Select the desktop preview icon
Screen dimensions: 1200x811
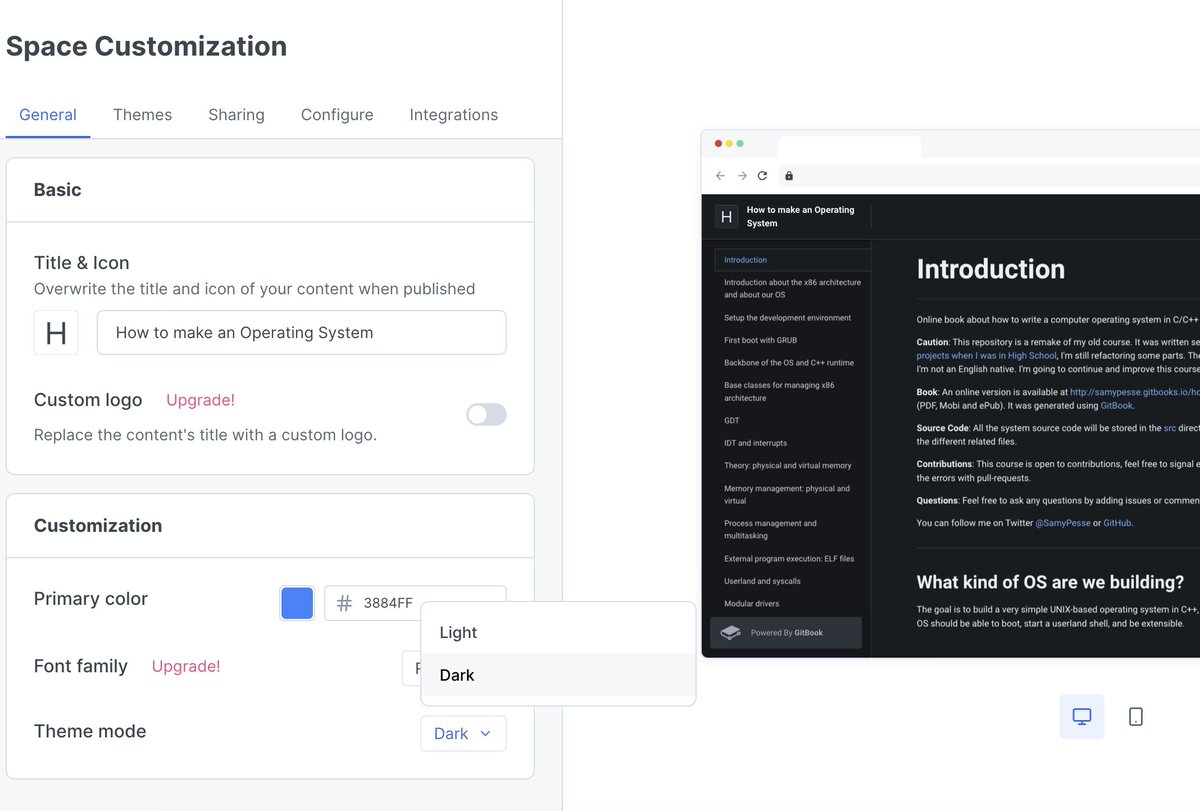(x=1082, y=716)
